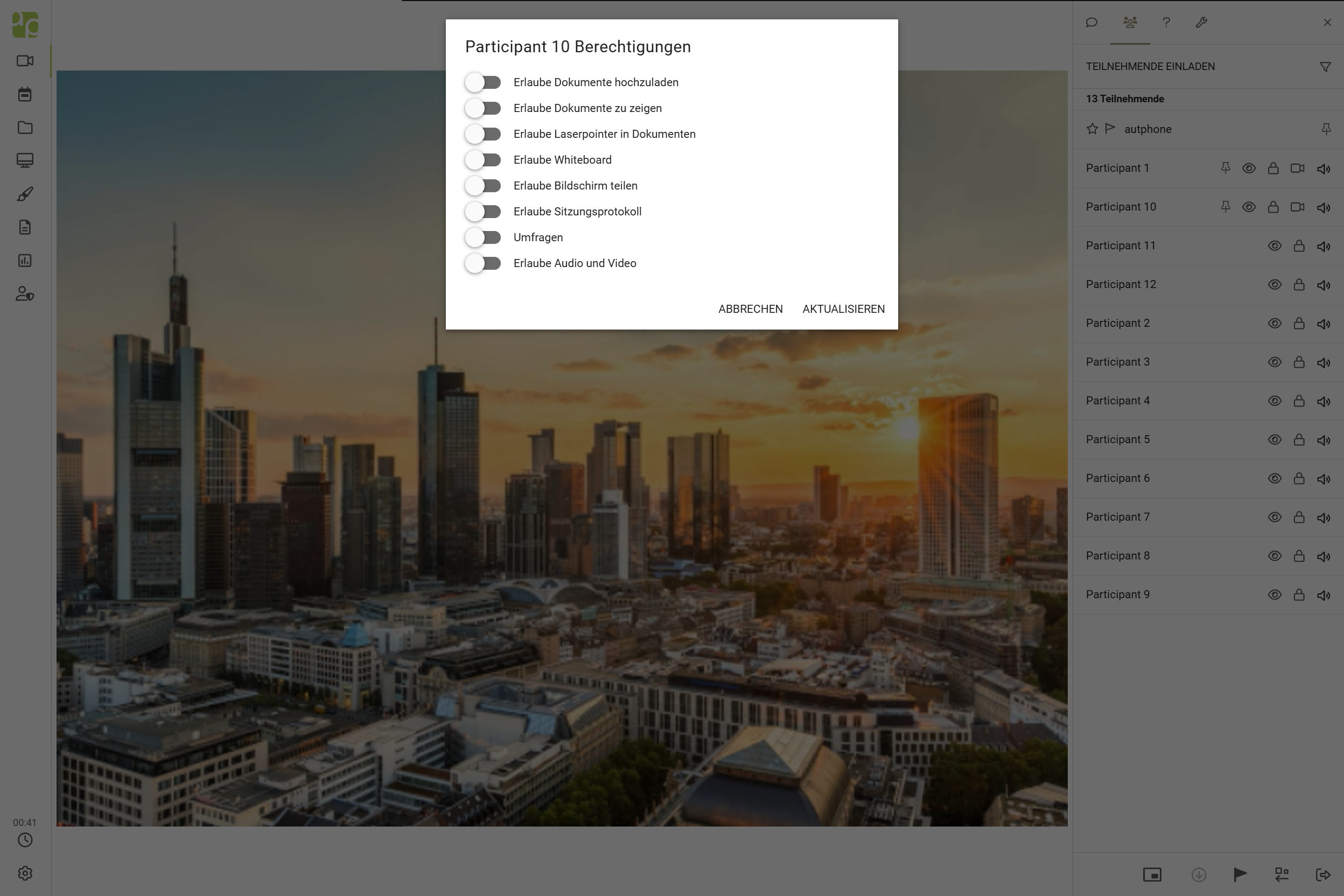Open the questions tab in panel
This screenshot has height=896, width=1344.
(x=1166, y=22)
